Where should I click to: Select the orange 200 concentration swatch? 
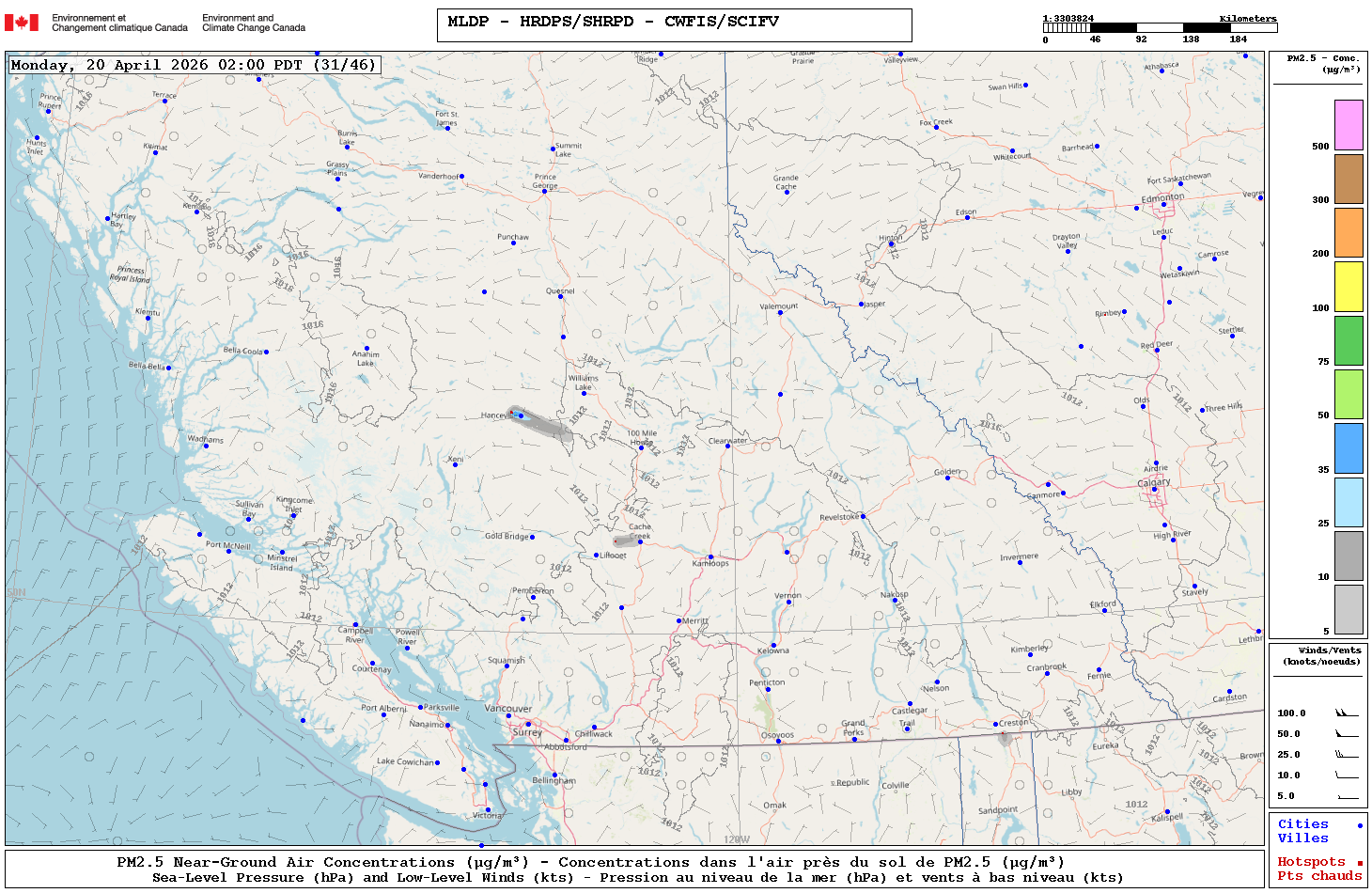1349,232
